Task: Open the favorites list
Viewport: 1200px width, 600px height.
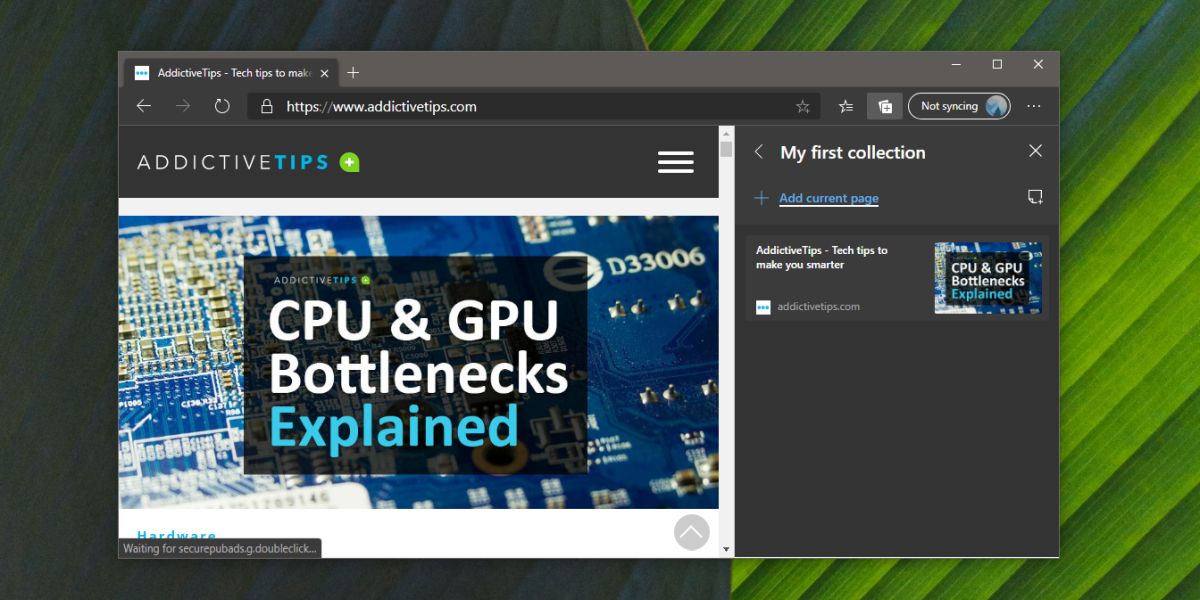Action: click(x=846, y=106)
